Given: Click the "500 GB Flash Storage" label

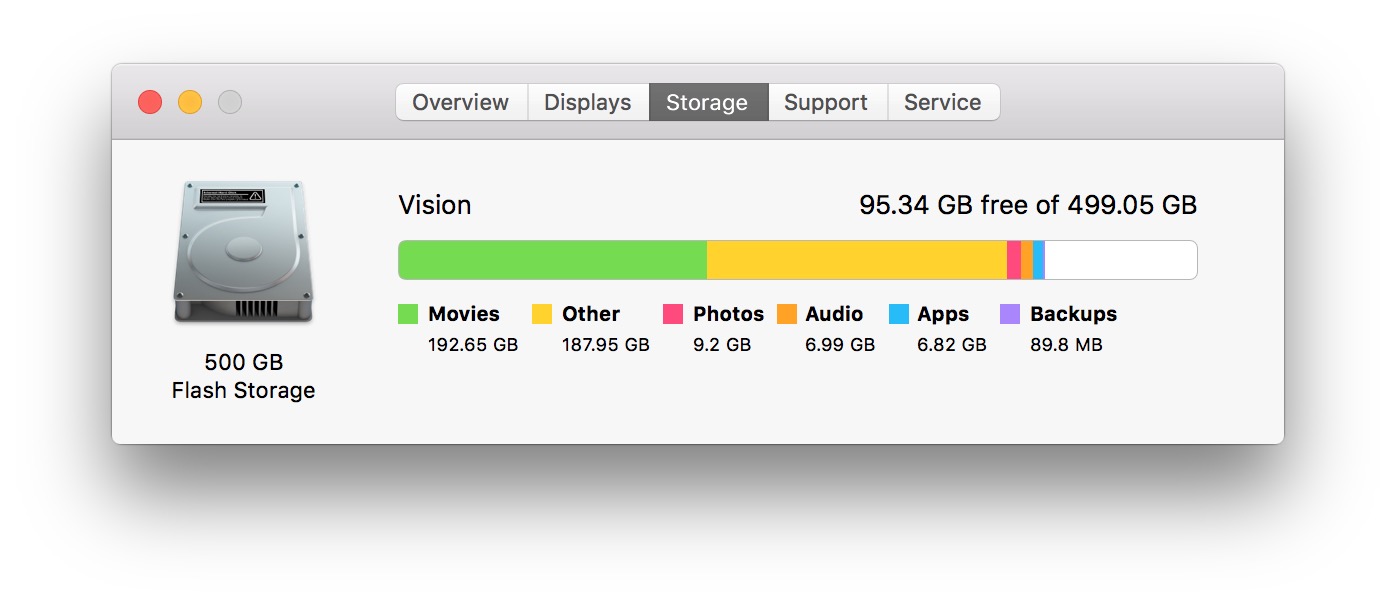Looking at the screenshot, I should pyautogui.click(x=243, y=376).
